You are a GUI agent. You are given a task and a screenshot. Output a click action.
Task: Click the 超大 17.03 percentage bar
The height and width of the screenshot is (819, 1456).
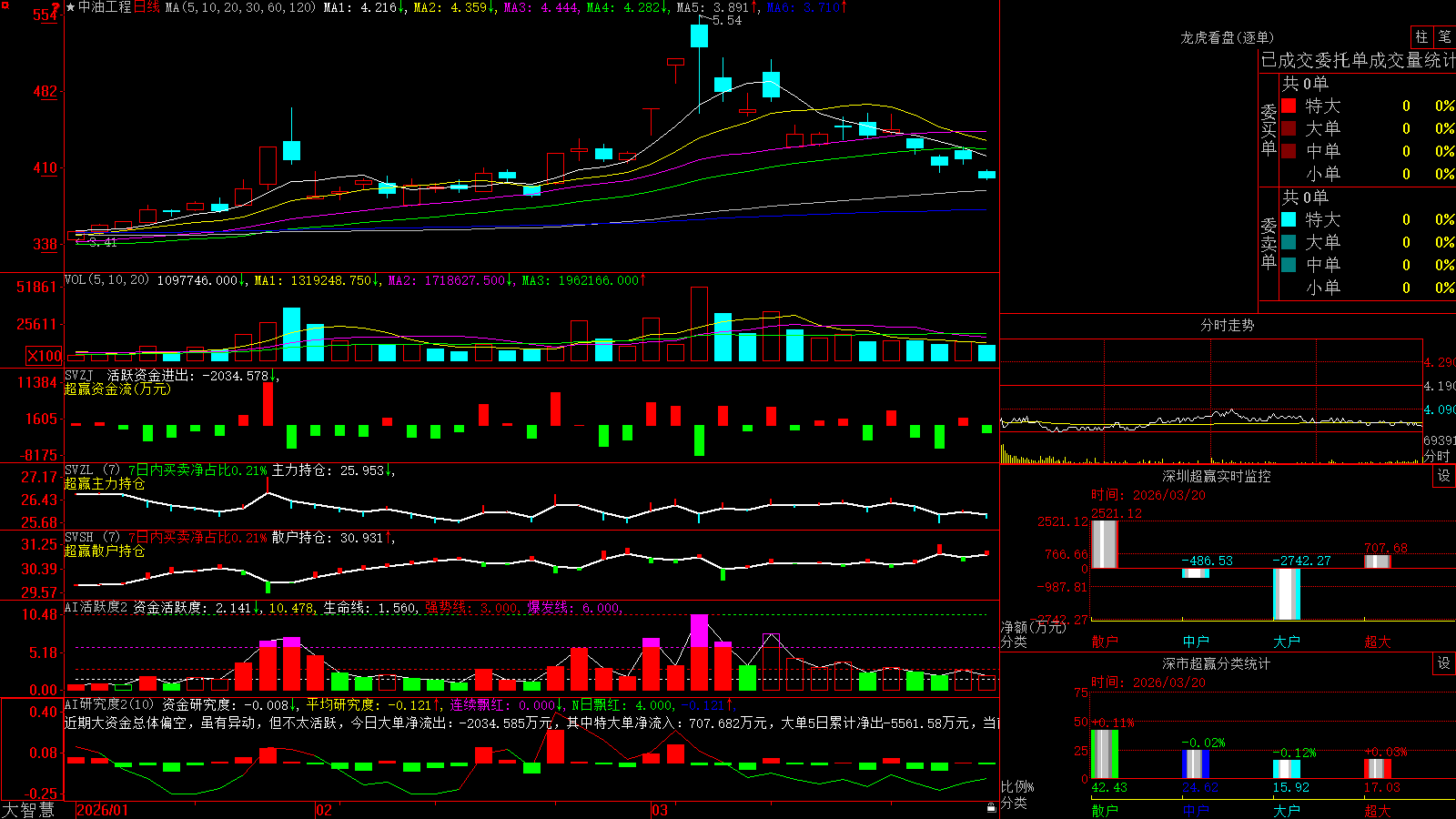1378,768
